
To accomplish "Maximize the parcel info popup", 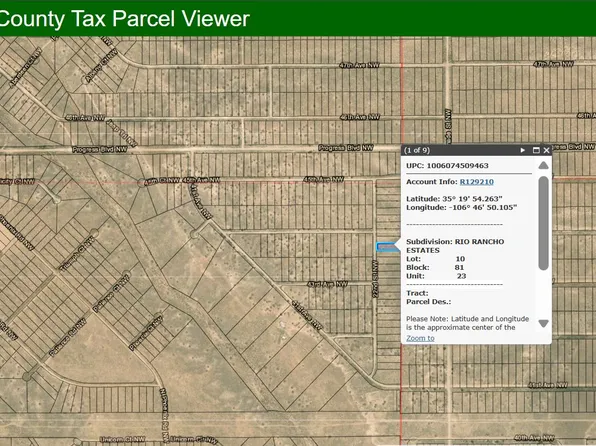I will [x=536, y=150].
